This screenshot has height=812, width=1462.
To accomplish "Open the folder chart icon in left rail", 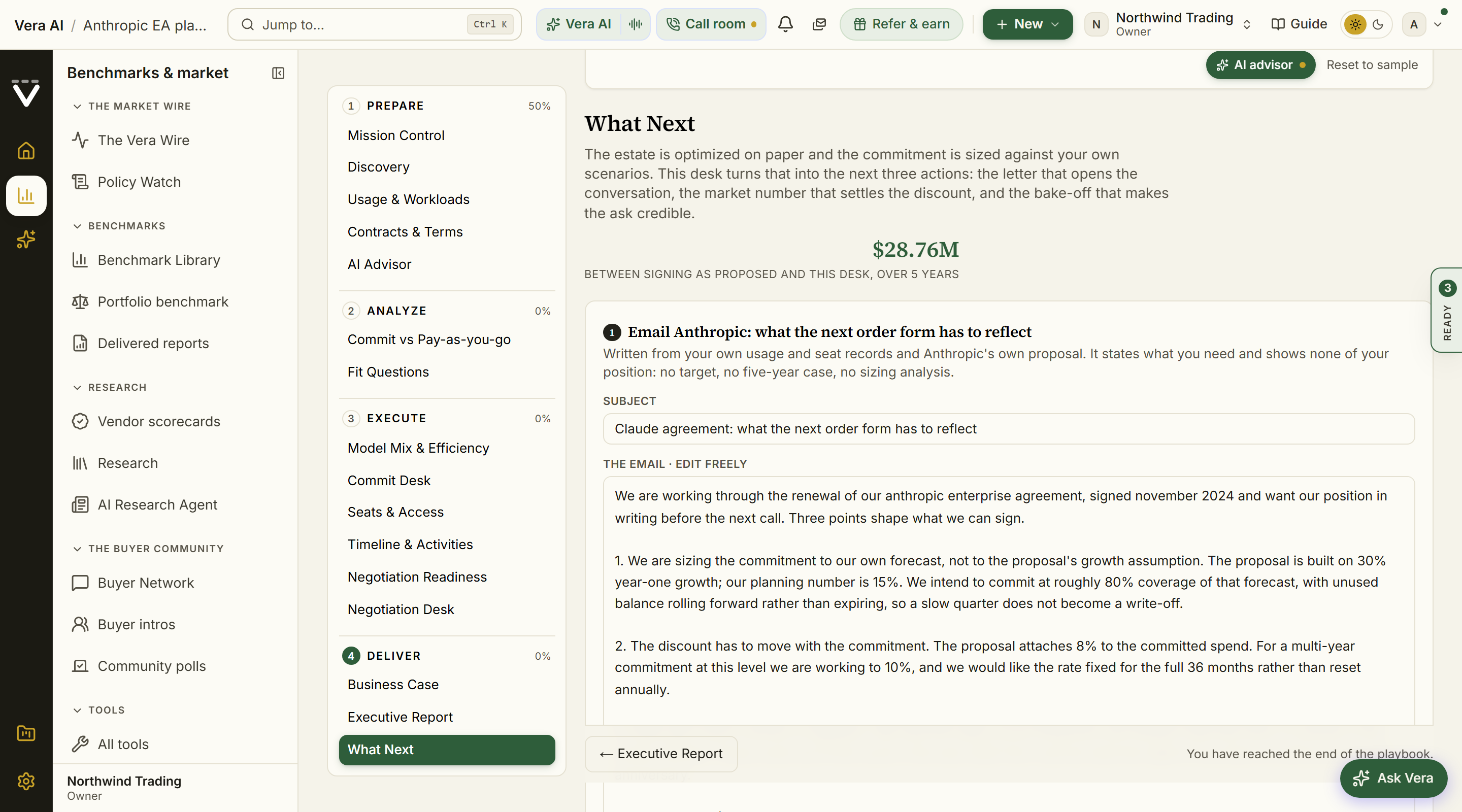I will pyautogui.click(x=26, y=733).
